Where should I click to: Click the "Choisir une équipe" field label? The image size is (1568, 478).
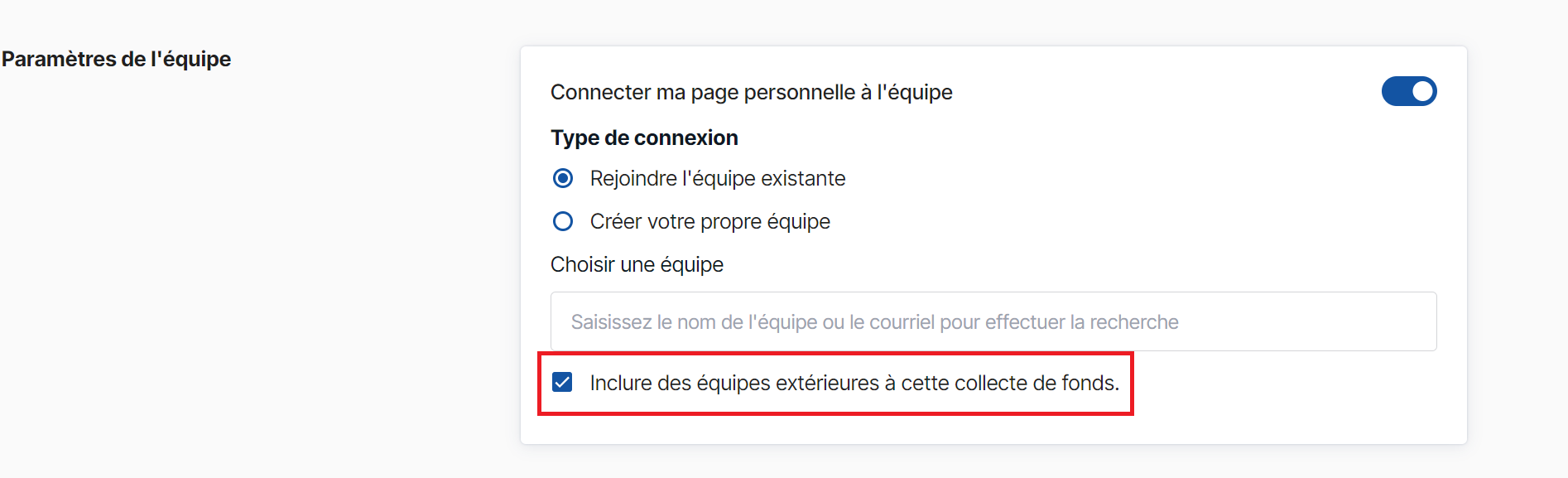637,264
